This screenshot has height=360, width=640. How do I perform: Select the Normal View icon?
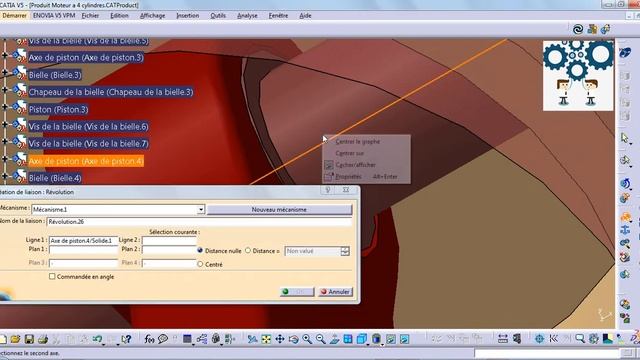[334, 339]
